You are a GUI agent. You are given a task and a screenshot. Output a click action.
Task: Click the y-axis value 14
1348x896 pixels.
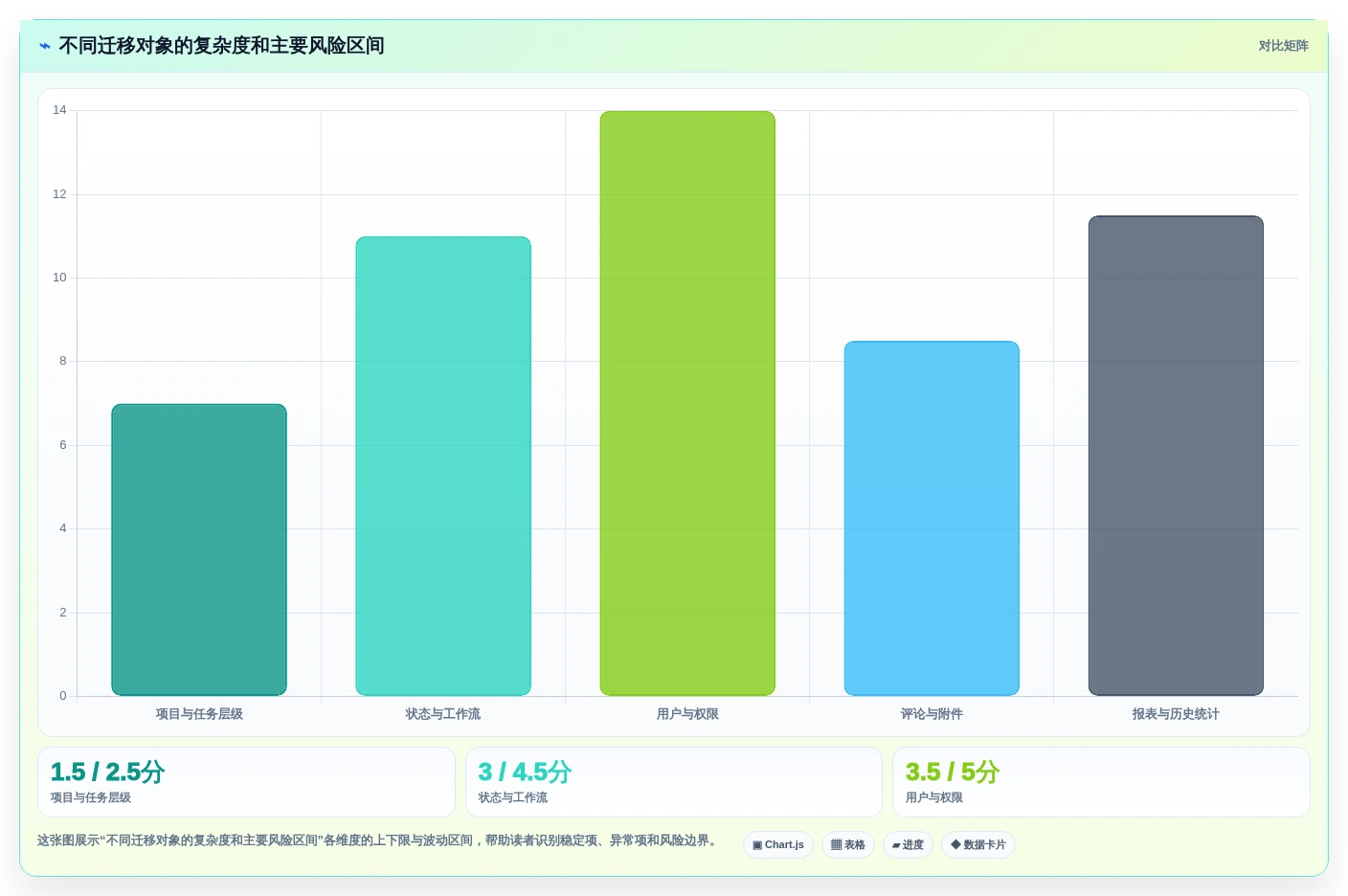point(59,110)
